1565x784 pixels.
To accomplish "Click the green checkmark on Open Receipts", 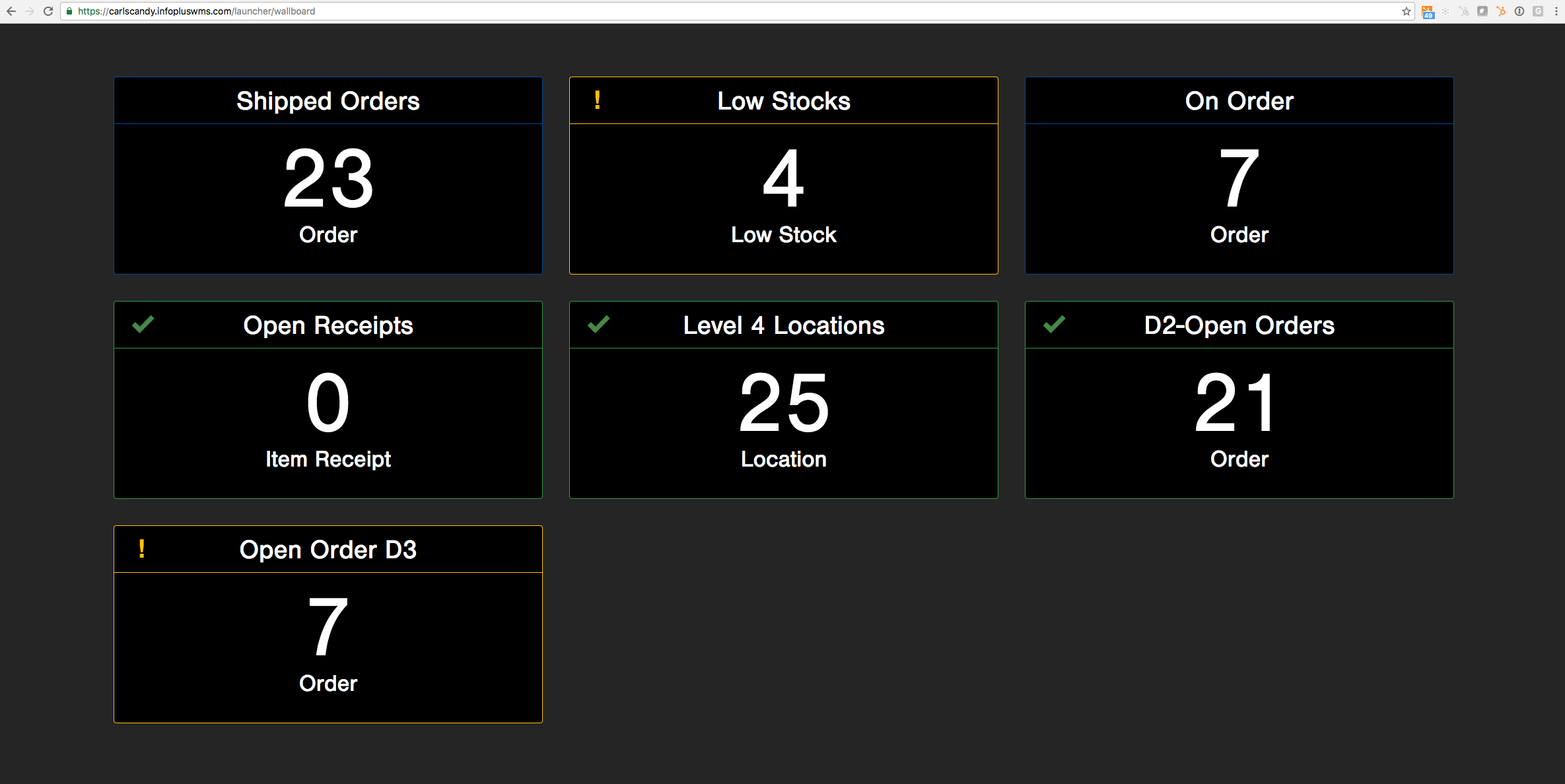I will pos(143,325).
